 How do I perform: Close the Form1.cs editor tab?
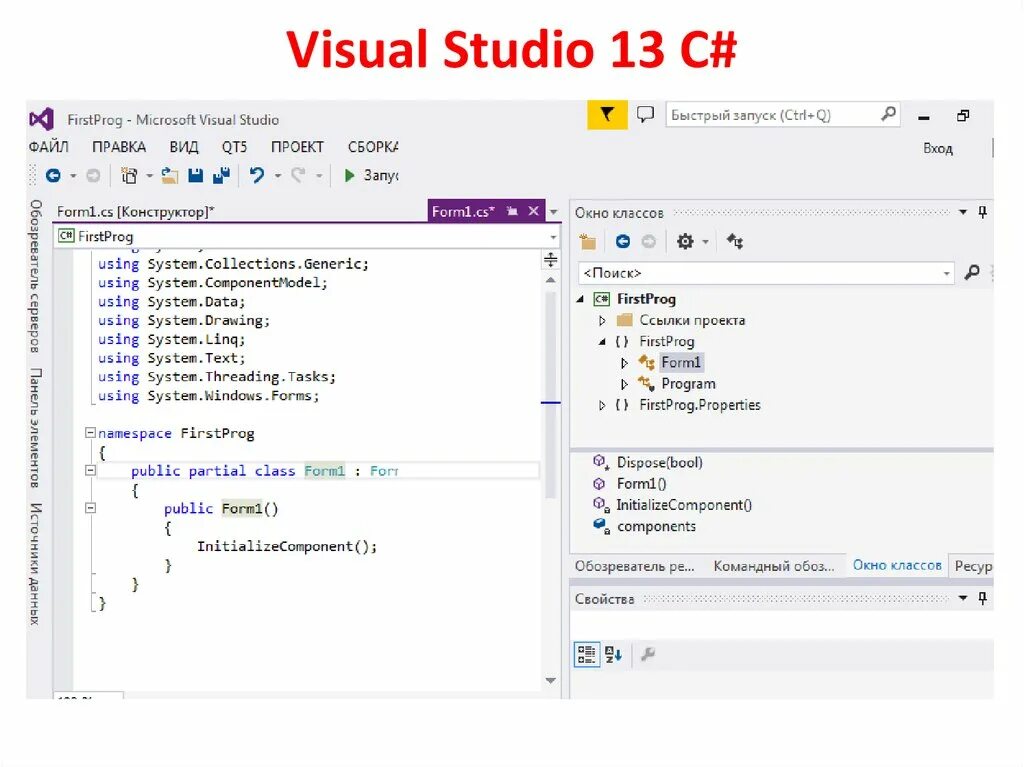coord(534,211)
